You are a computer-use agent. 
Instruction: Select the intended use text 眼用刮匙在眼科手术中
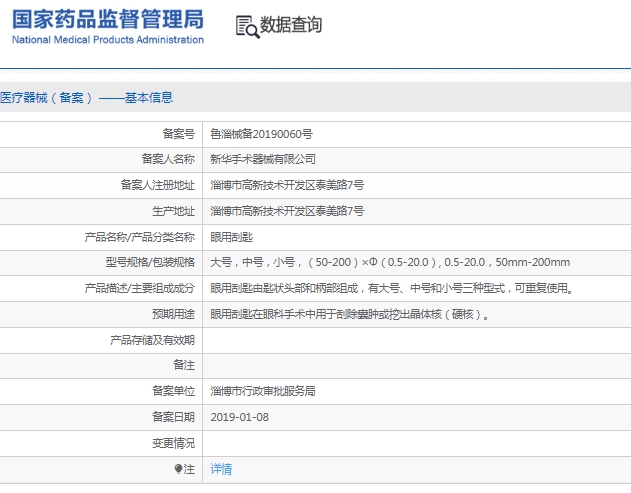pos(350,314)
